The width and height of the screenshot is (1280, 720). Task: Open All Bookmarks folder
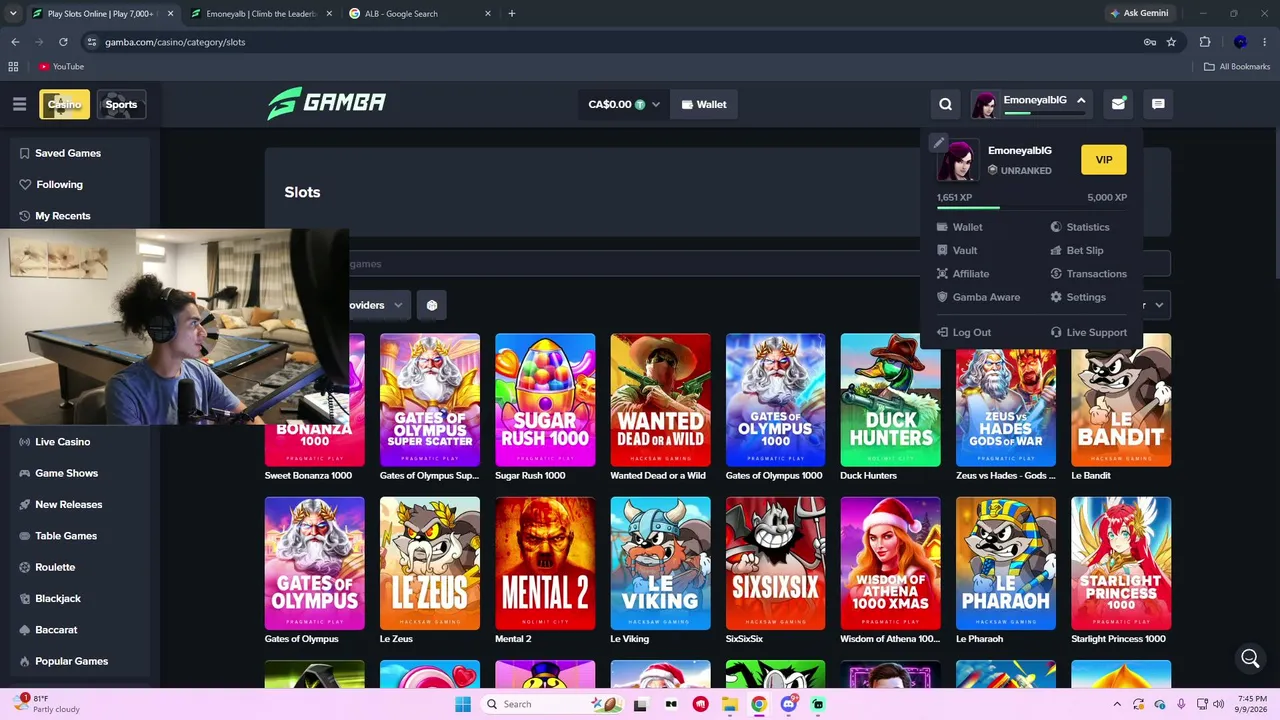coord(1237,67)
